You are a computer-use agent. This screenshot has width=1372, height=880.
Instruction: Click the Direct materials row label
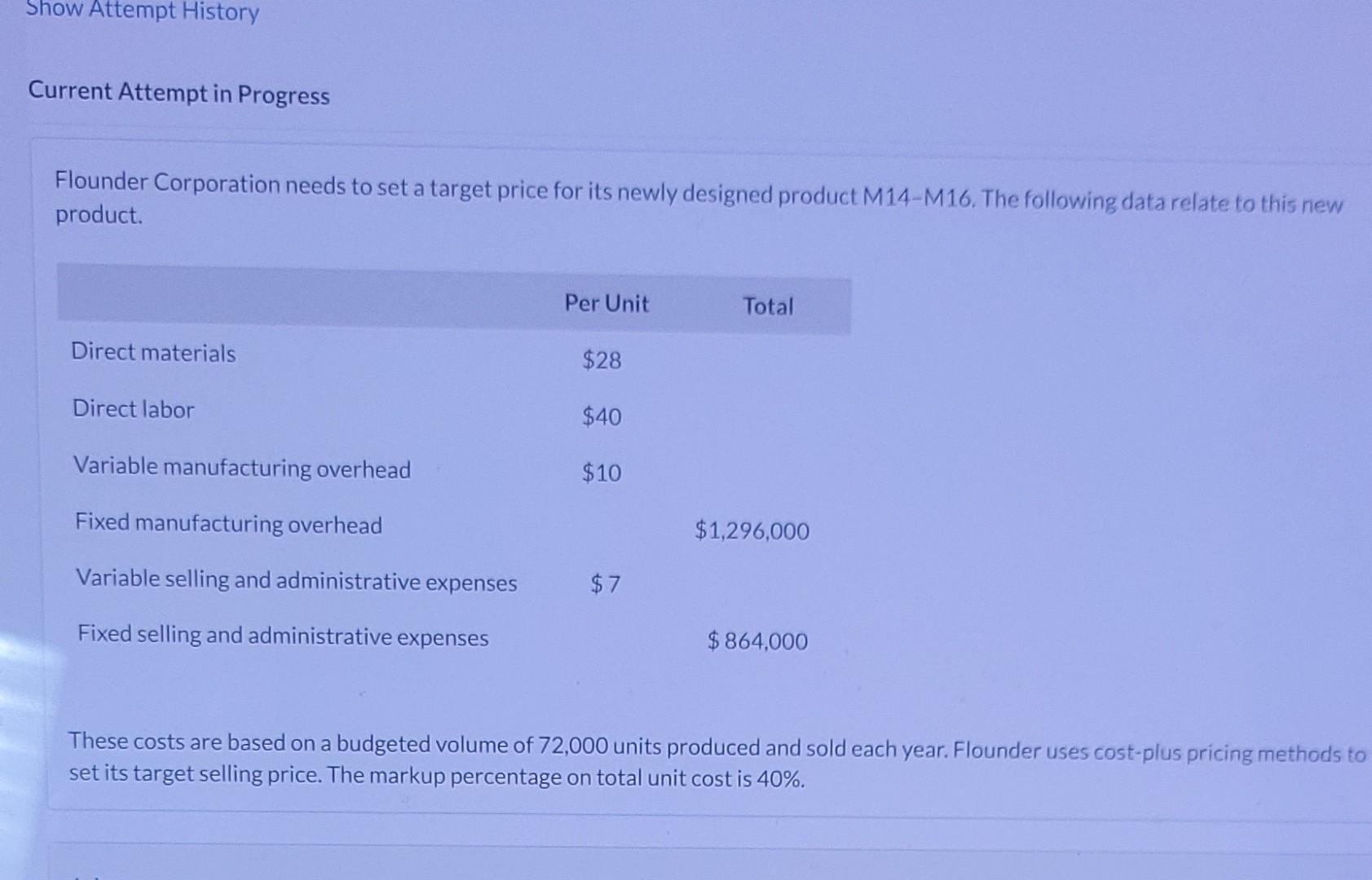click(153, 352)
